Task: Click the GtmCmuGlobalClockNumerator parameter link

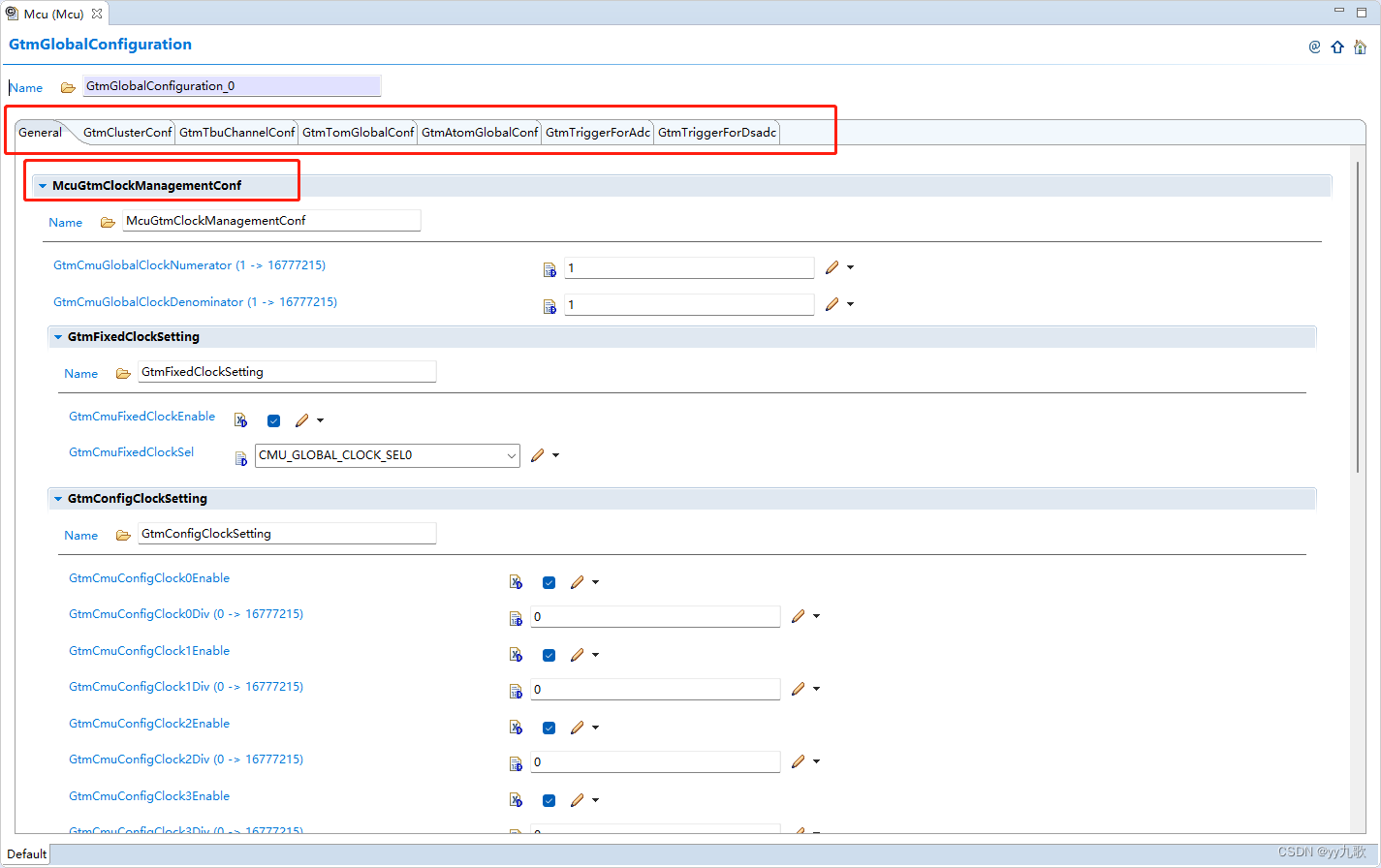Action: 189,265
